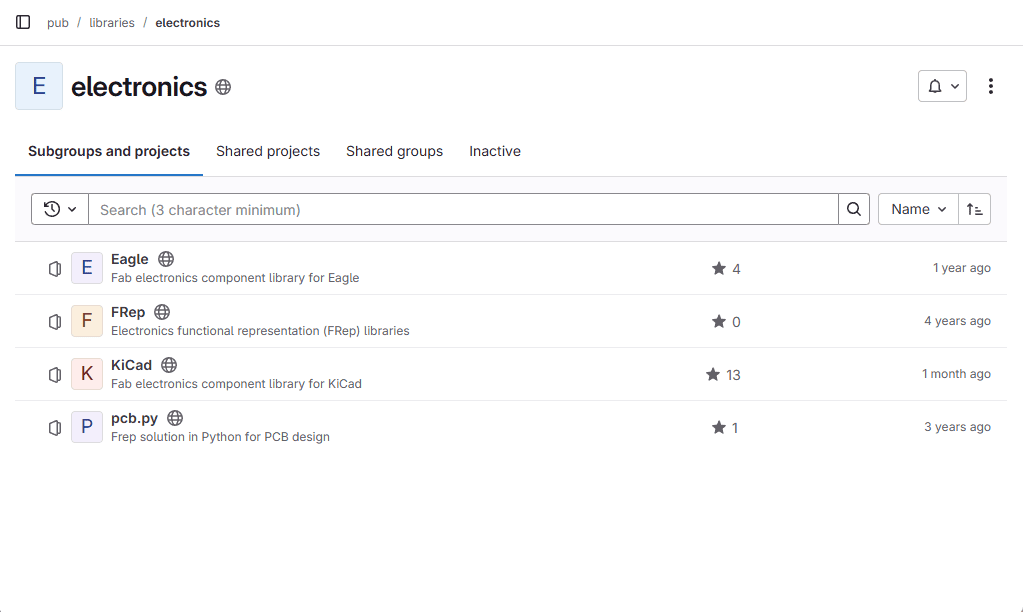Click the globe icon next to KiCad
Image resolution: width=1023 pixels, height=612 pixels.
(169, 365)
